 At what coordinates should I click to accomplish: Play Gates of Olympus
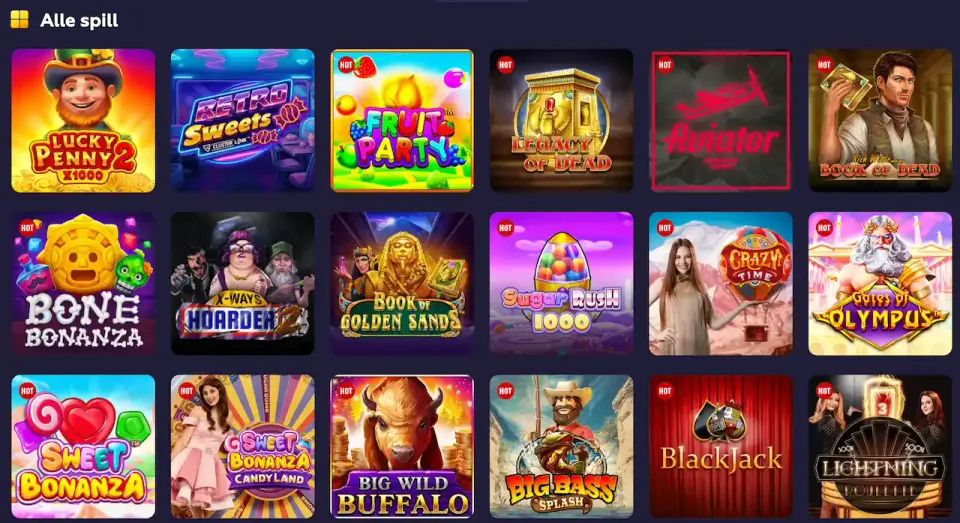(x=880, y=284)
